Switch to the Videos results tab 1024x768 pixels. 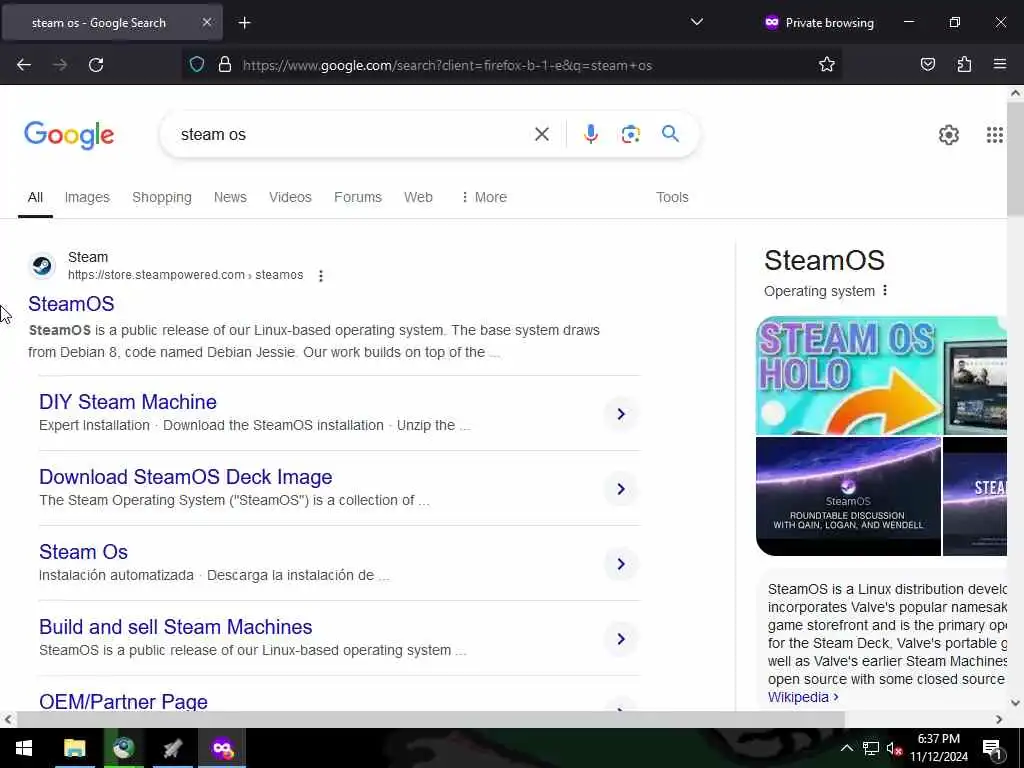coord(290,197)
